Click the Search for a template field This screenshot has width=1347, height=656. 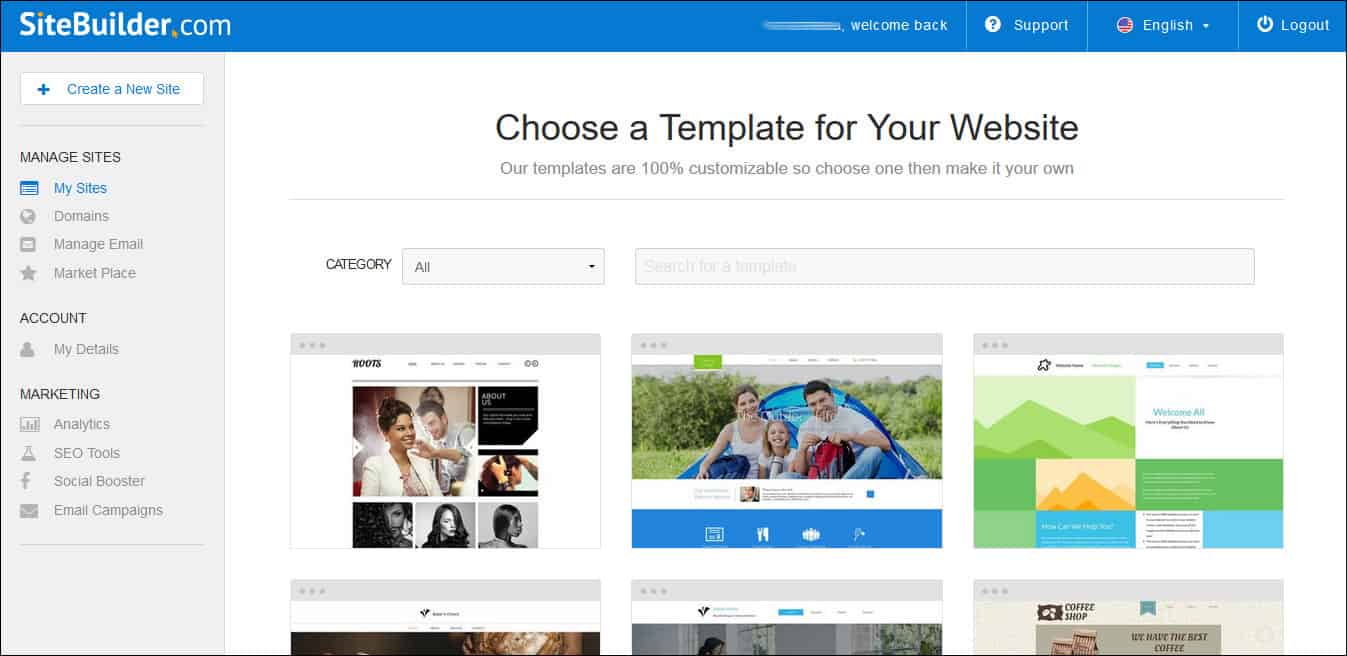pos(944,266)
